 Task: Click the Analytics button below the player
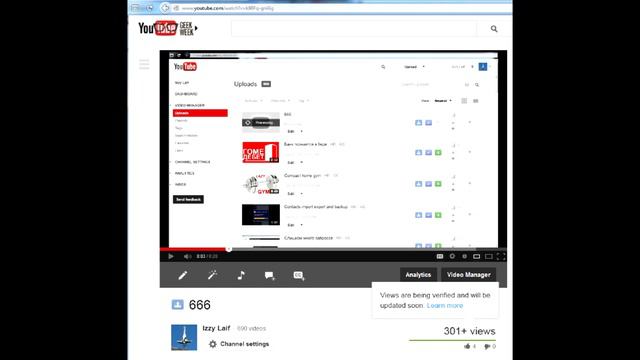(x=418, y=275)
